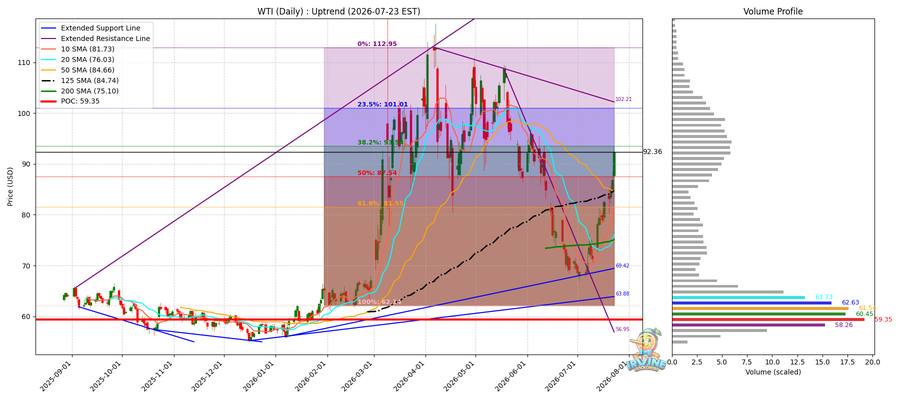Screen dimensions: 900x400
Task: Click the red POC volume profile bar
Action: point(769,319)
